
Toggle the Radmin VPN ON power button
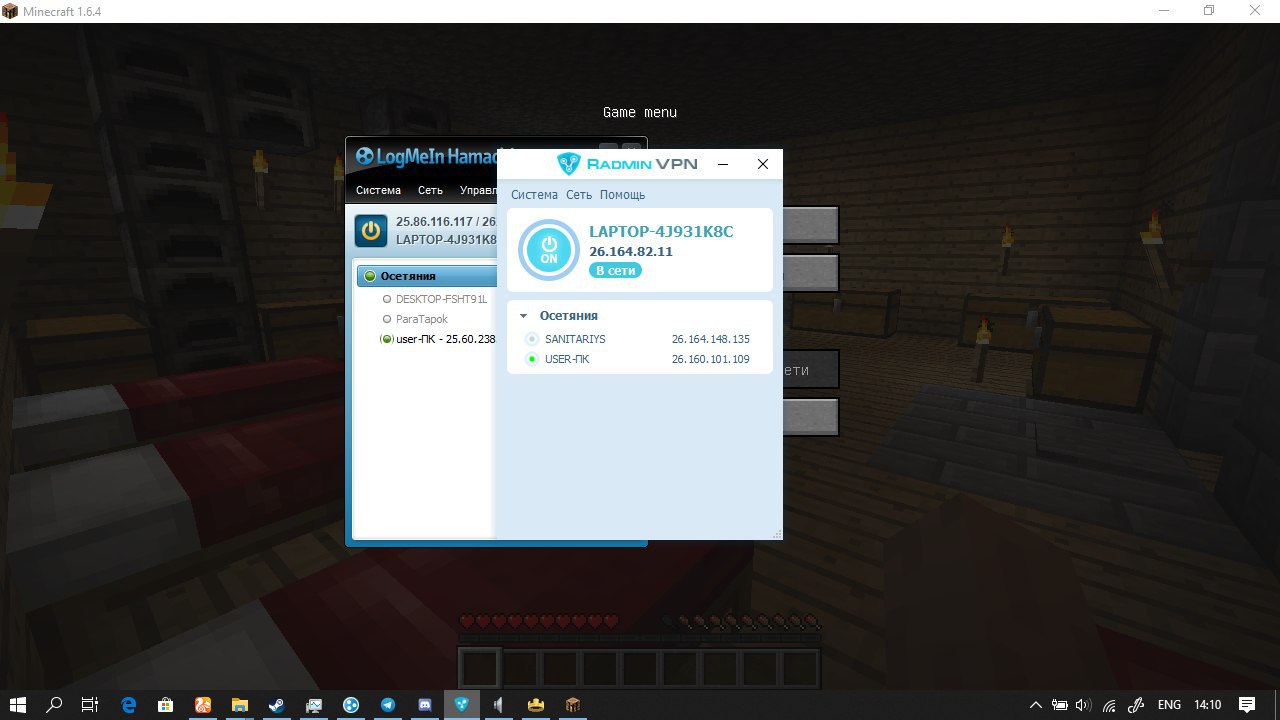pos(548,250)
